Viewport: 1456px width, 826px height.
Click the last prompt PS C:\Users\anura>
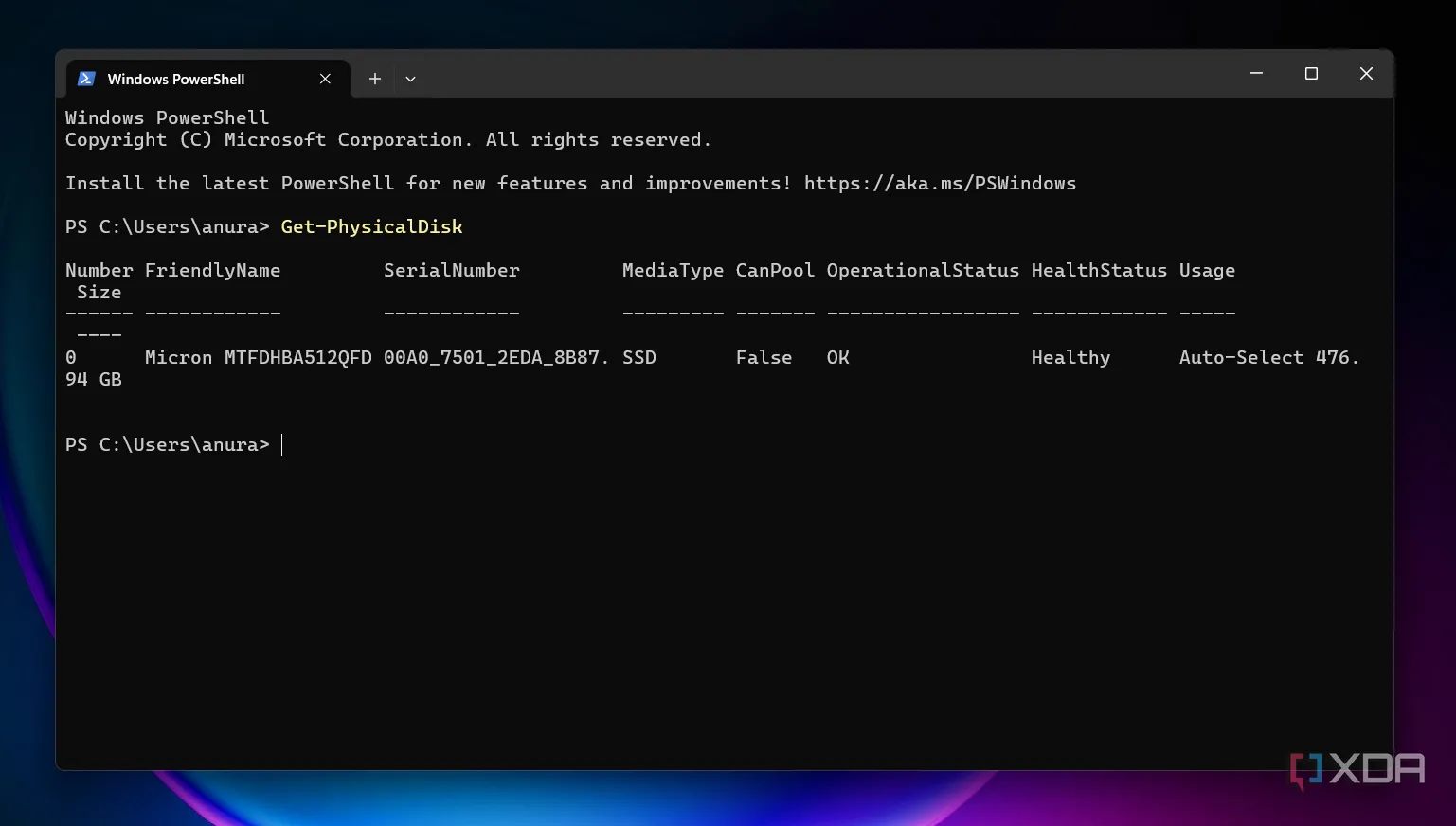click(167, 444)
